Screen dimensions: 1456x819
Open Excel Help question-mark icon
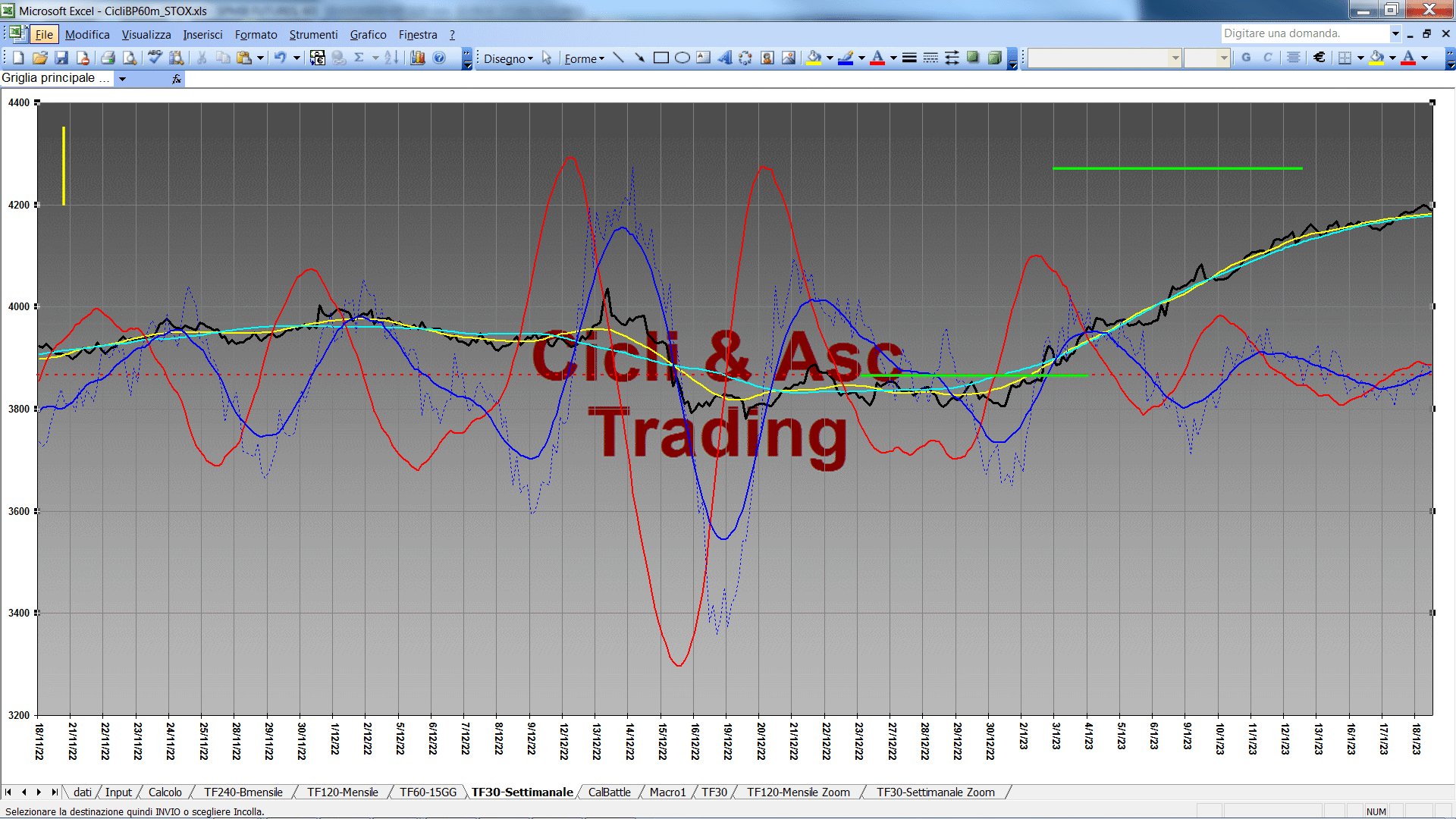(x=439, y=58)
